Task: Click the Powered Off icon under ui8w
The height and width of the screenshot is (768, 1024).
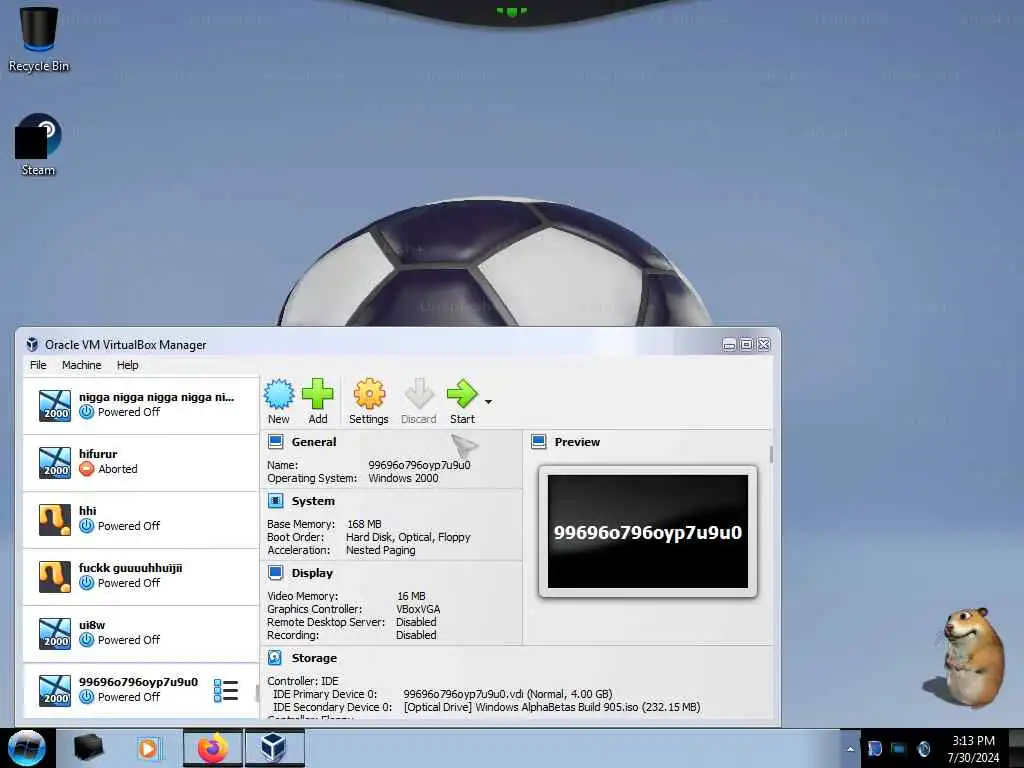Action: pyautogui.click(x=87, y=640)
